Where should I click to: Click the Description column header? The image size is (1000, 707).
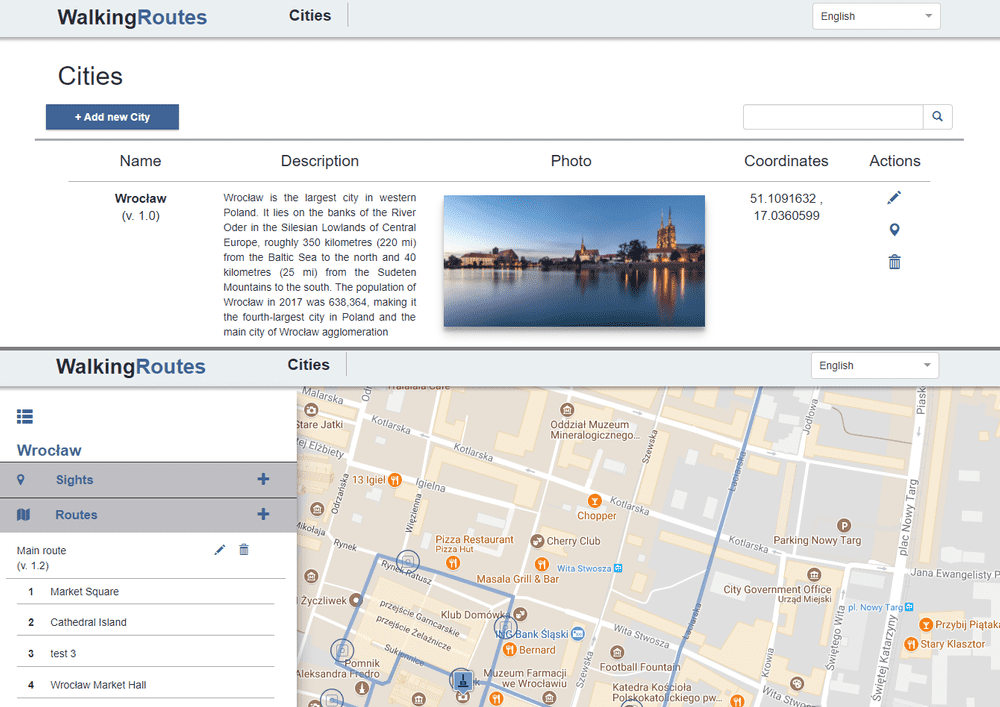pos(320,161)
